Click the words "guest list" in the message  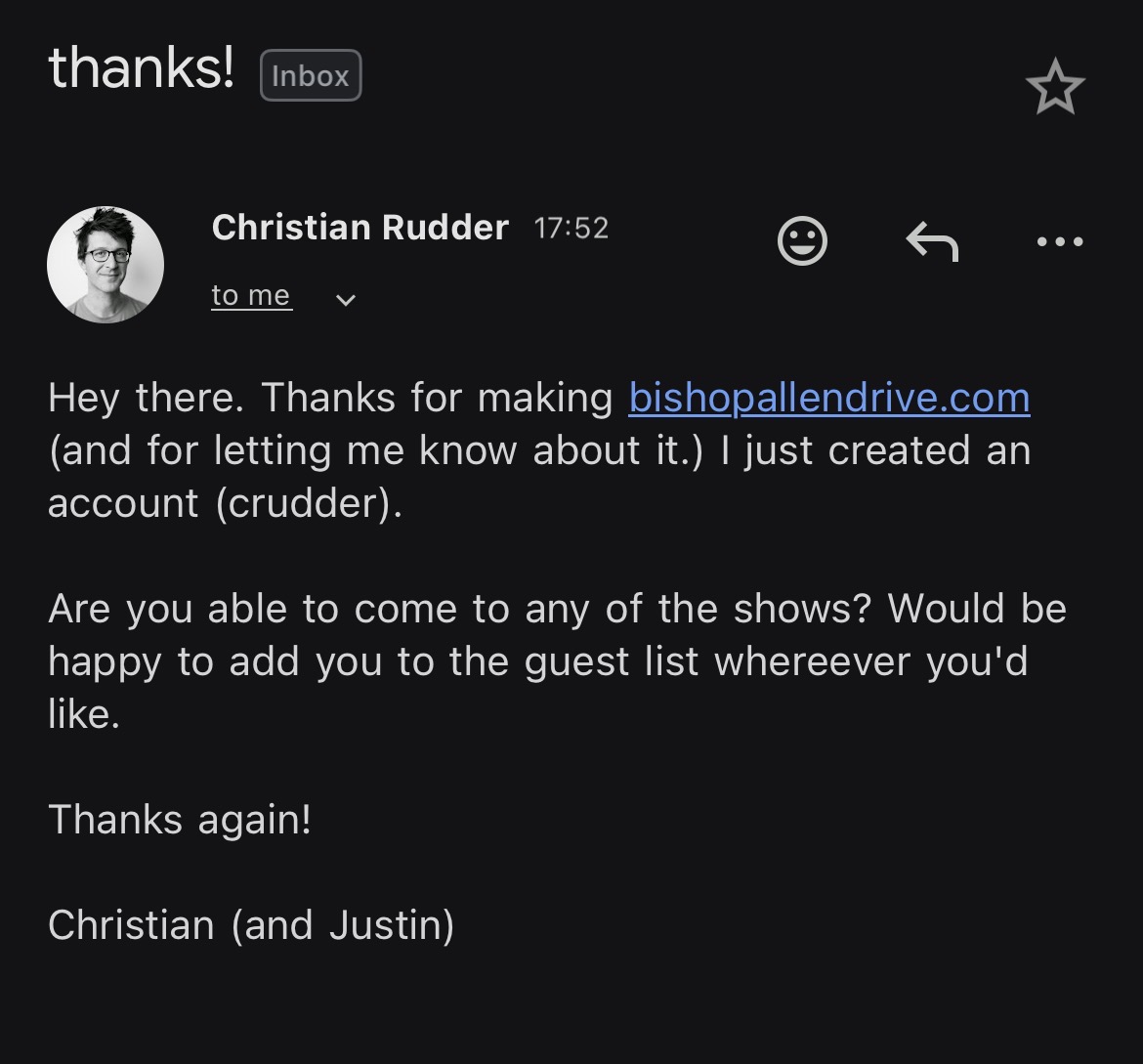(x=612, y=661)
